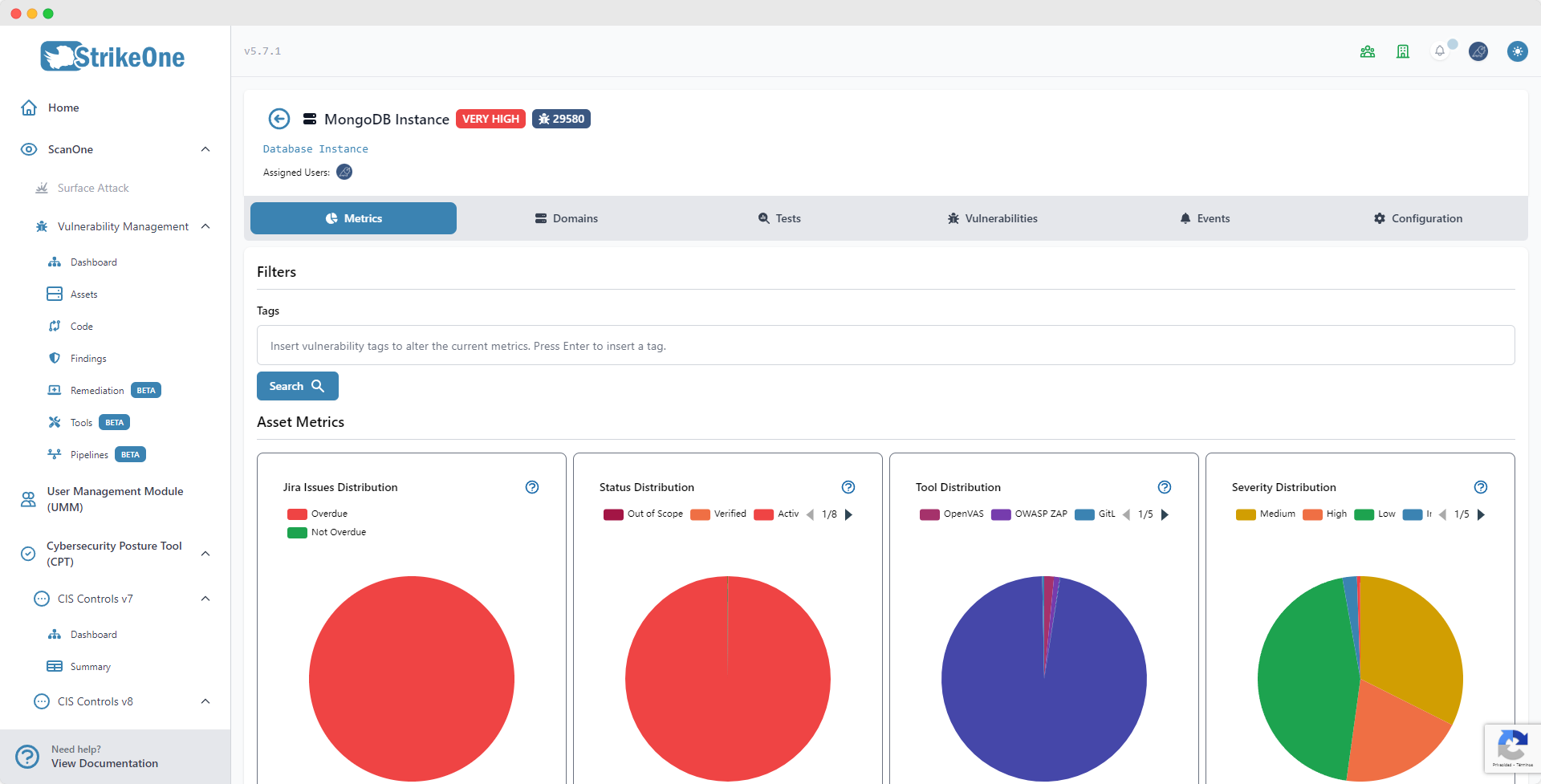Open Tool Distribution help icon
Viewport: 1541px width, 784px height.
click(1165, 487)
